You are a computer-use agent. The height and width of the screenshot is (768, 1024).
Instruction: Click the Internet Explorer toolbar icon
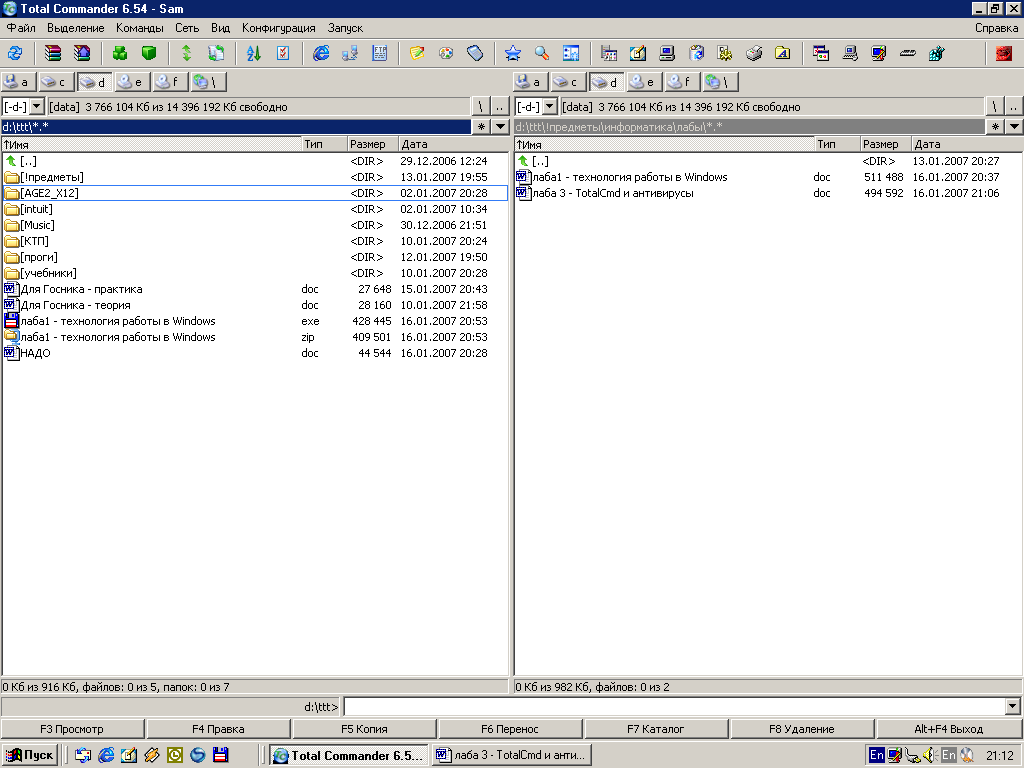click(321, 53)
